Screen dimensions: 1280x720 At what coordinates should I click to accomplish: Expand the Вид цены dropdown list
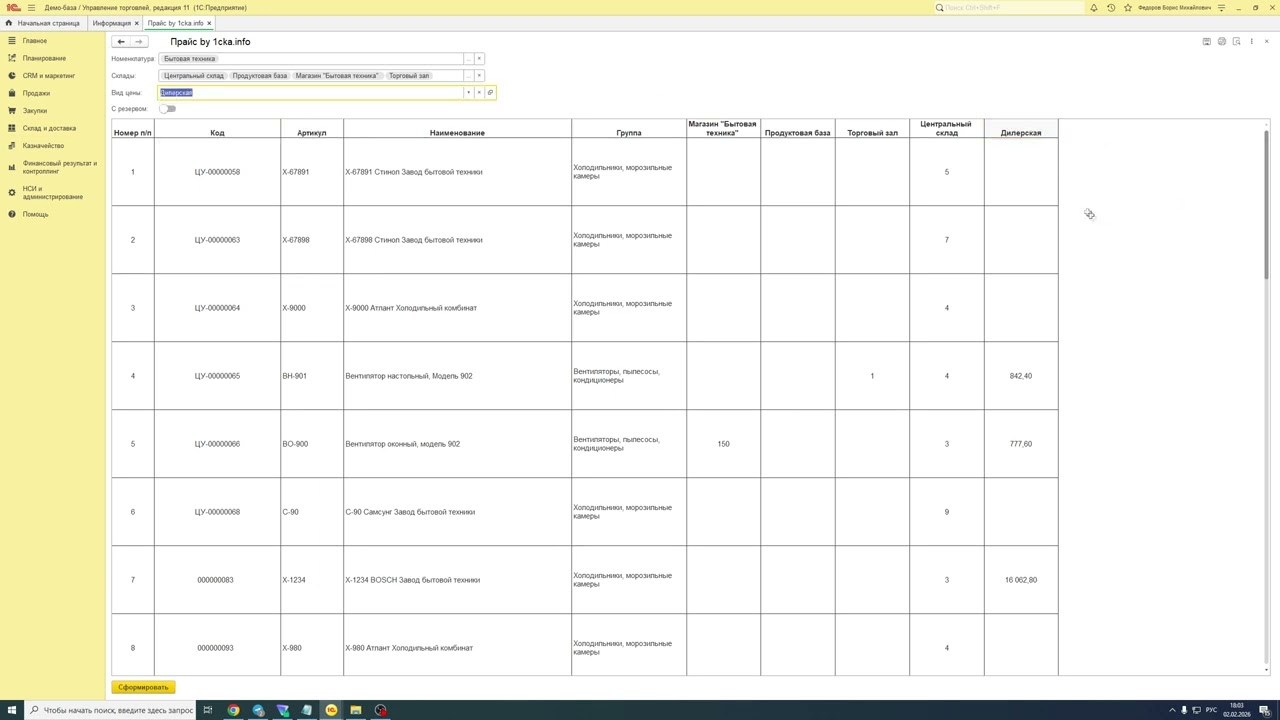(468, 92)
